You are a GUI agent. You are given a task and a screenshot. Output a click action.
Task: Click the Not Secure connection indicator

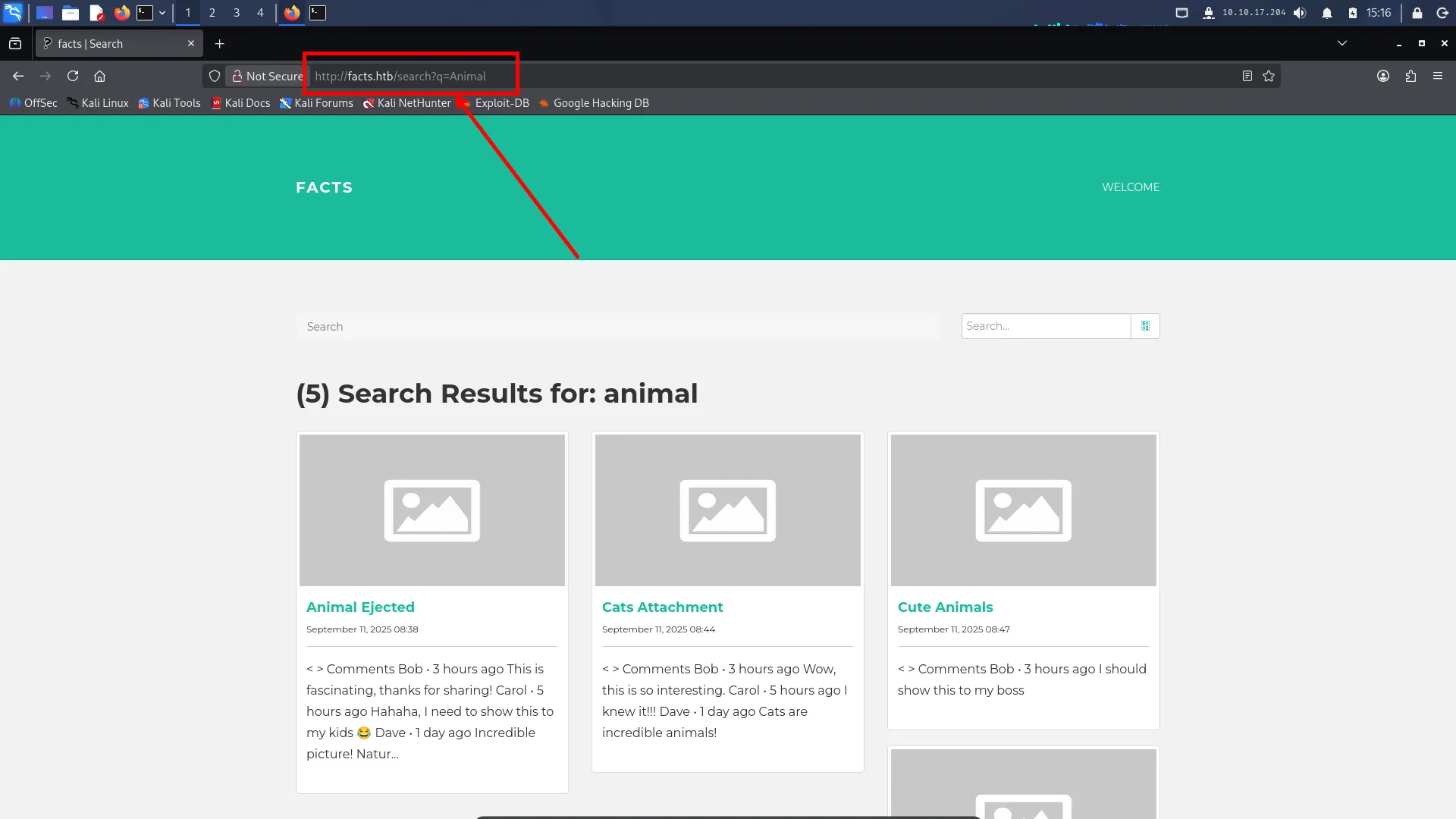267,76
